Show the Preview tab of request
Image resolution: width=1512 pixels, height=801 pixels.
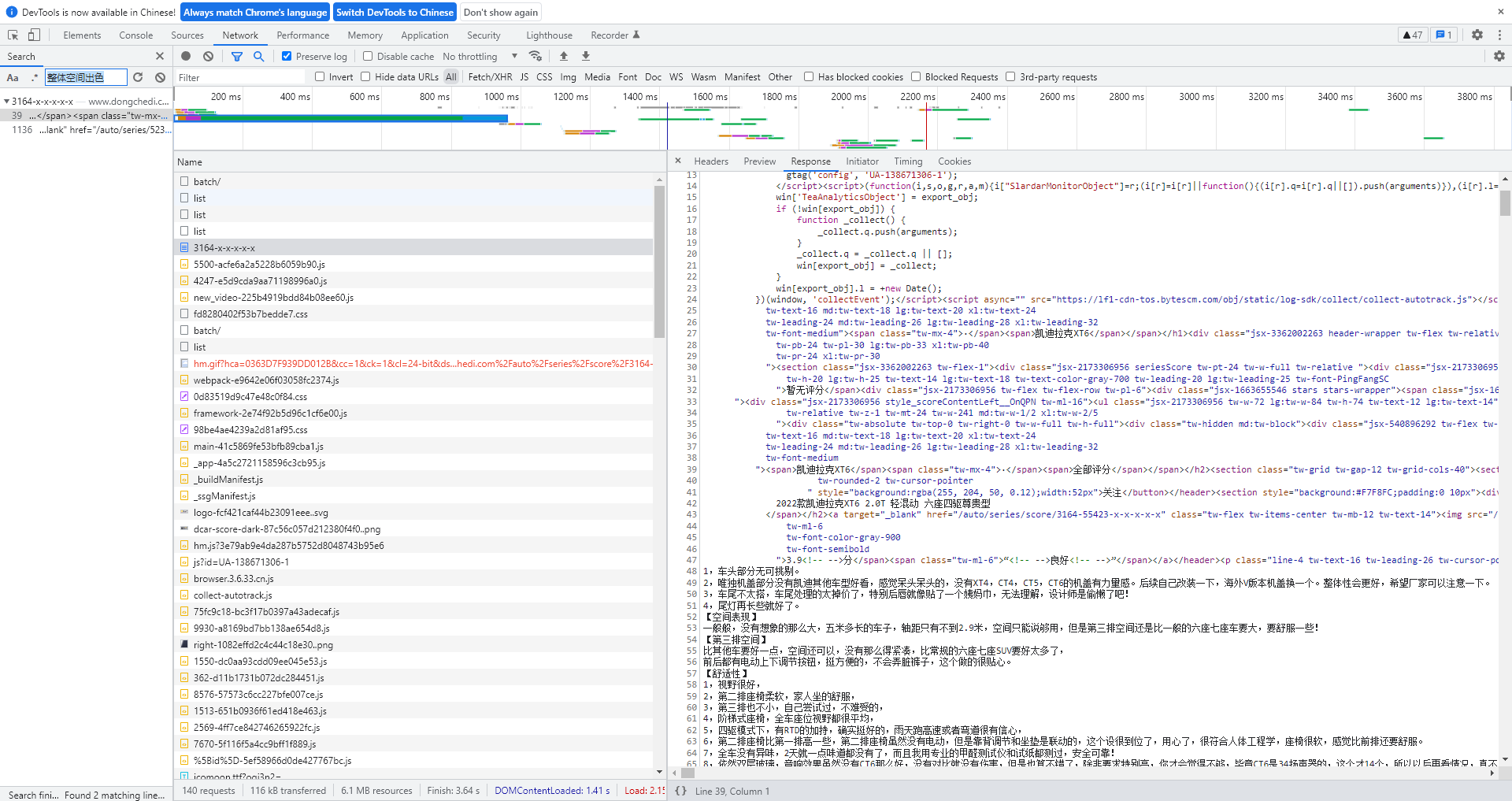[760, 161]
